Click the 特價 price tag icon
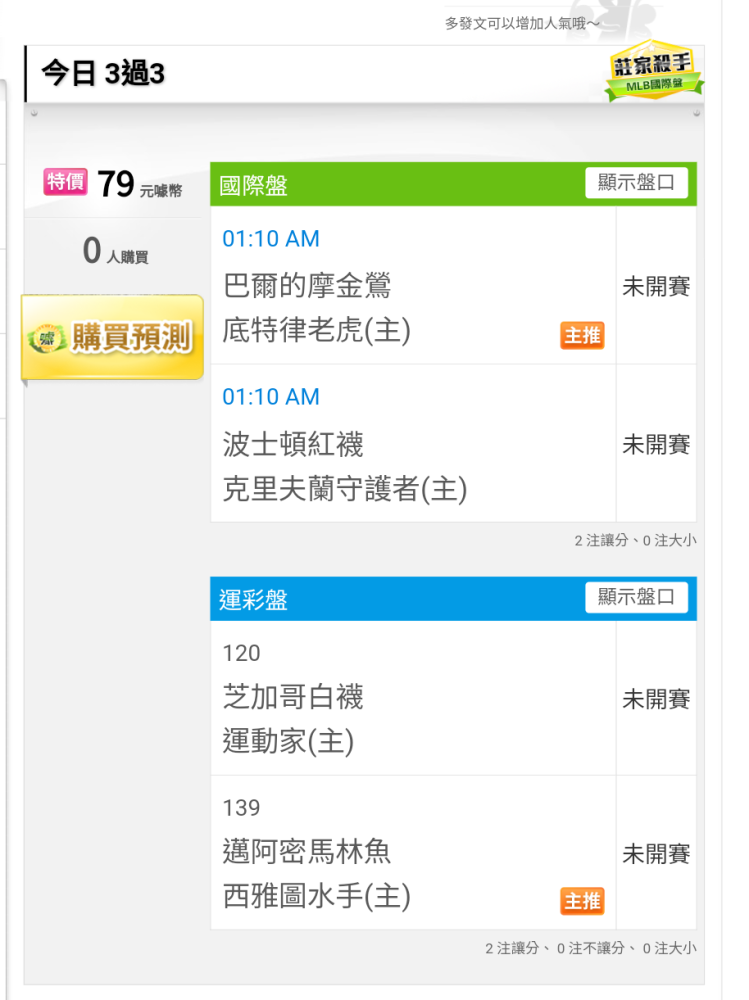749x1000 pixels. point(65,182)
